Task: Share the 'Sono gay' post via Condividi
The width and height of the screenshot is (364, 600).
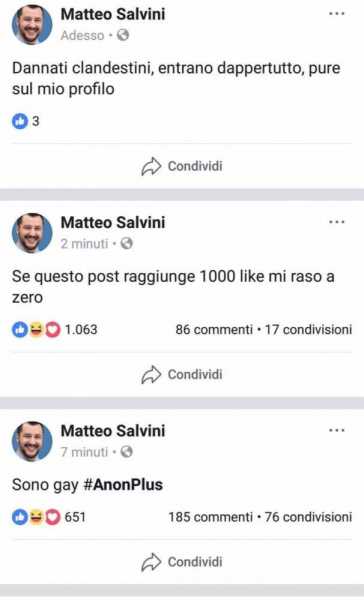Action: [182, 562]
